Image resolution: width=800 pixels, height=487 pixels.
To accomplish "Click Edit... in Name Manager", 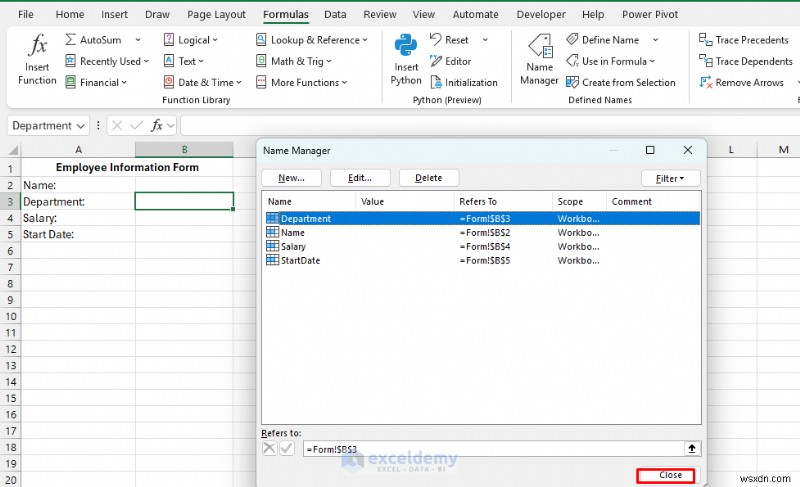I will pyautogui.click(x=360, y=178).
